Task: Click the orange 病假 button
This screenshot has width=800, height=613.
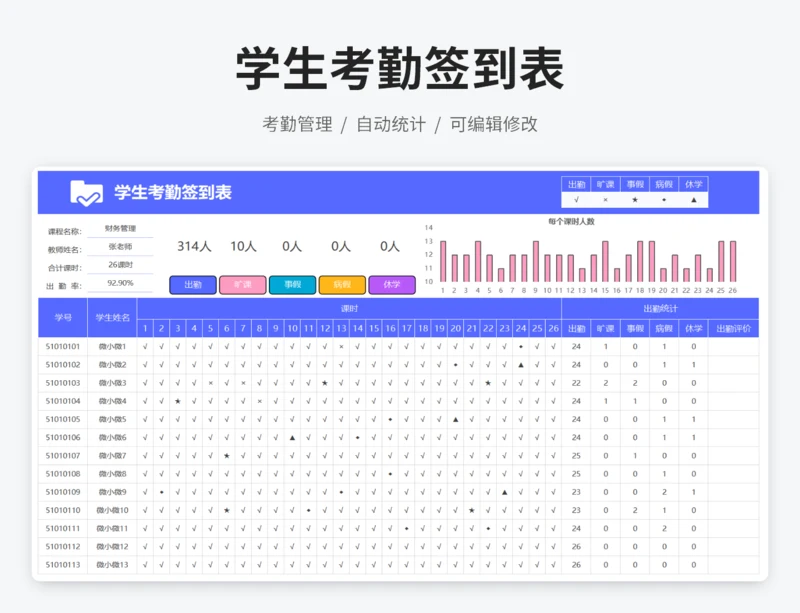Action: tap(342, 285)
